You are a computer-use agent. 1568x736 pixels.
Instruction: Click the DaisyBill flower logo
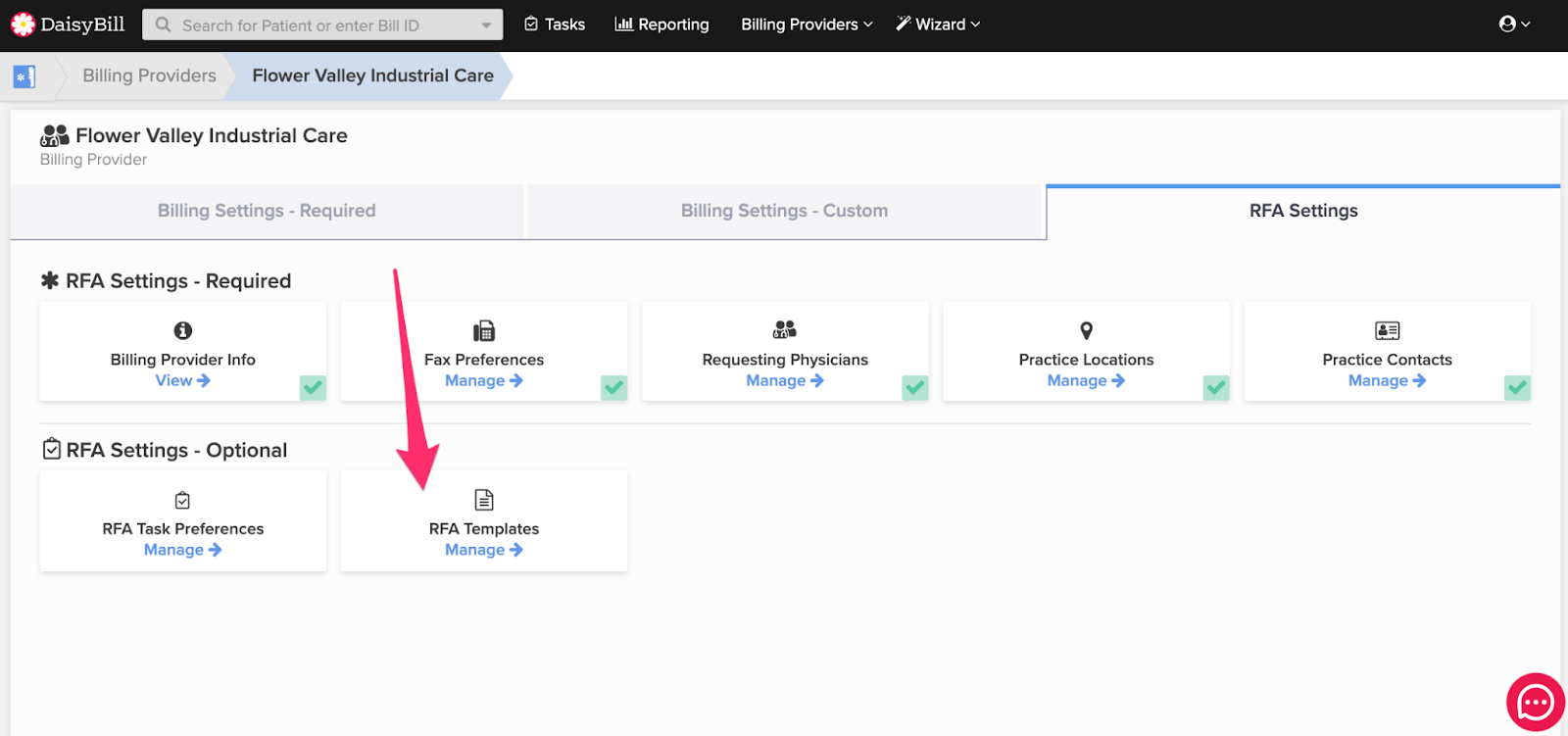click(23, 25)
